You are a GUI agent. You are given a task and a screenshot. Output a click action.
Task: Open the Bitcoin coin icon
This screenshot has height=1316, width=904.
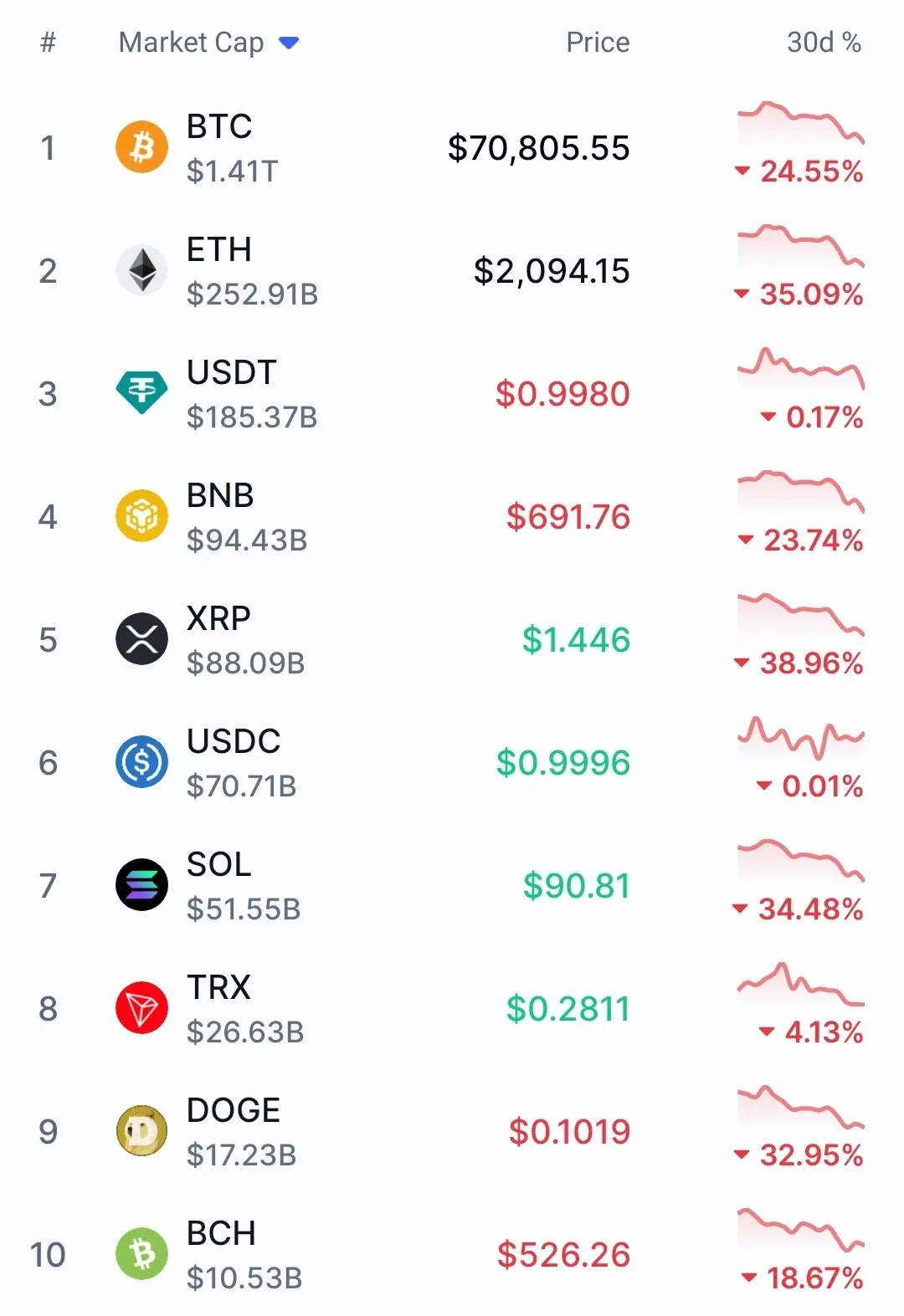click(x=141, y=147)
